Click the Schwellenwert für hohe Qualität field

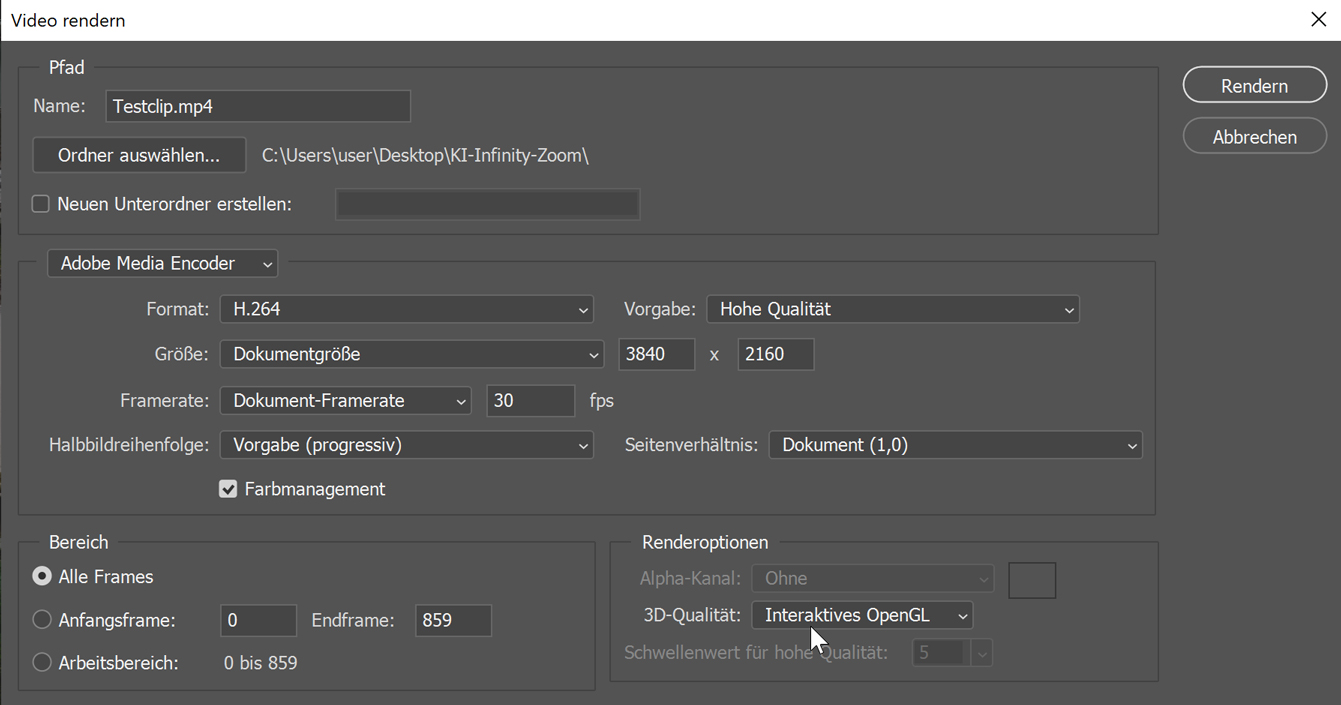point(940,653)
